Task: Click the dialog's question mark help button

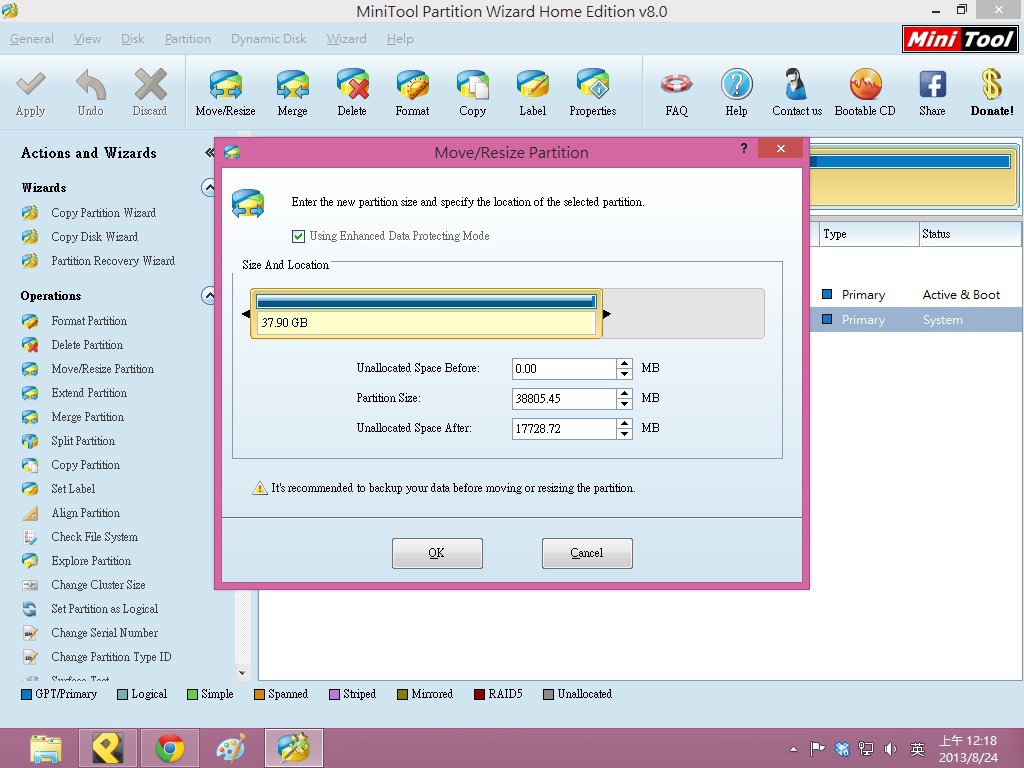Action: pyautogui.click(x=744, y=148)
